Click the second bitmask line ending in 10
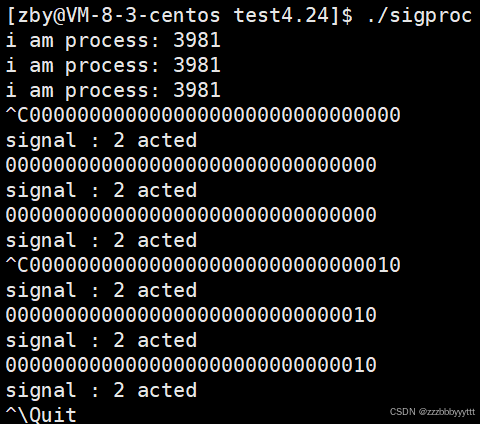 click(x=191, y=315)
